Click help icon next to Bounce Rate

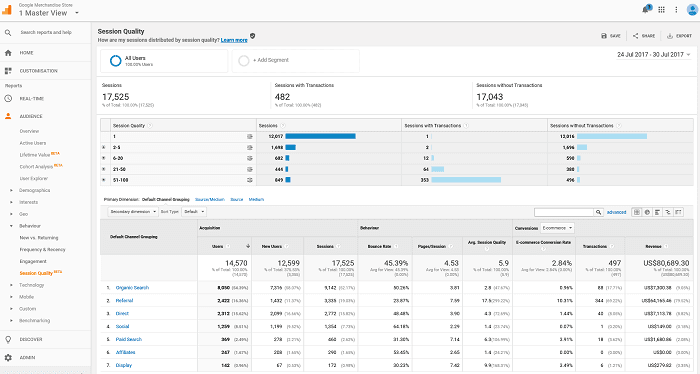[396, 246]
